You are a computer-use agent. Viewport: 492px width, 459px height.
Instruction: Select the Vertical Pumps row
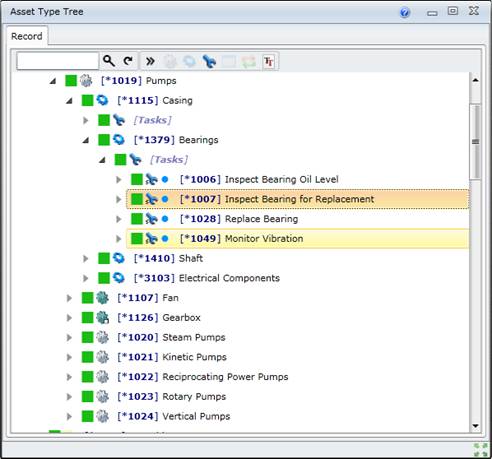[x=174, y=416]
